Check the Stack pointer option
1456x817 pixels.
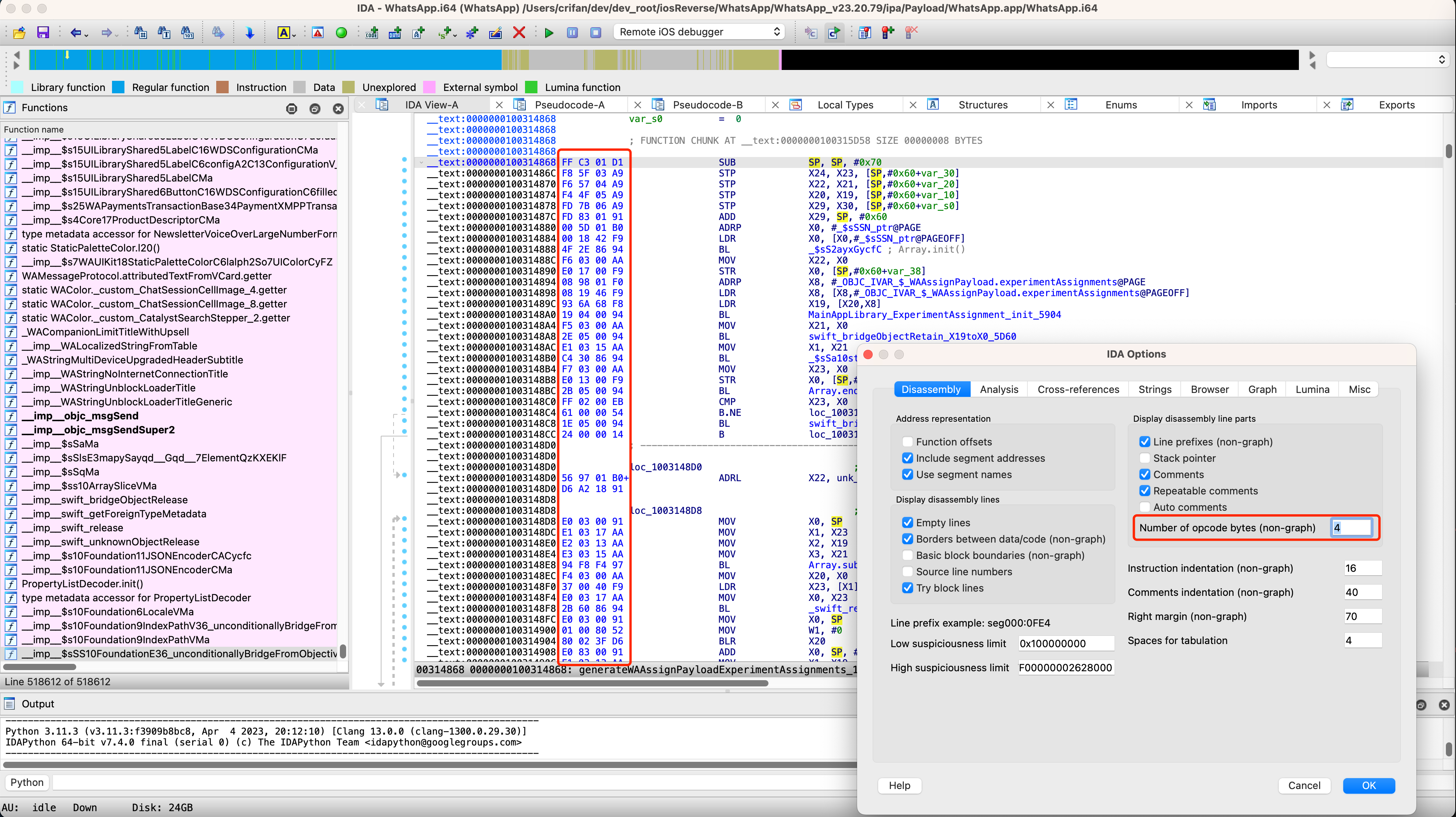(x=1144, y=458)
